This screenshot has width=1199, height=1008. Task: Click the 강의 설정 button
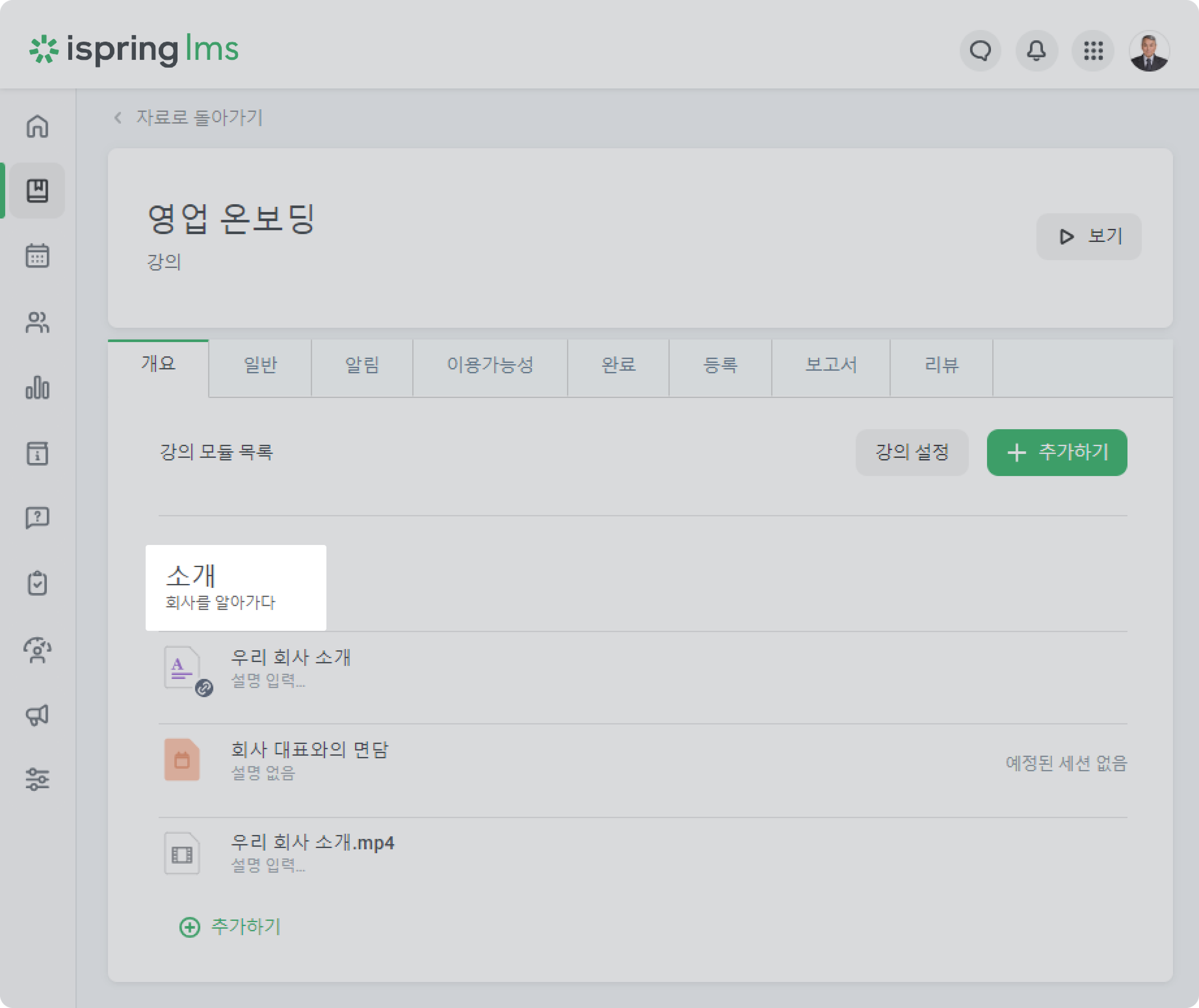pyautogui.click(x=912, y=452)
